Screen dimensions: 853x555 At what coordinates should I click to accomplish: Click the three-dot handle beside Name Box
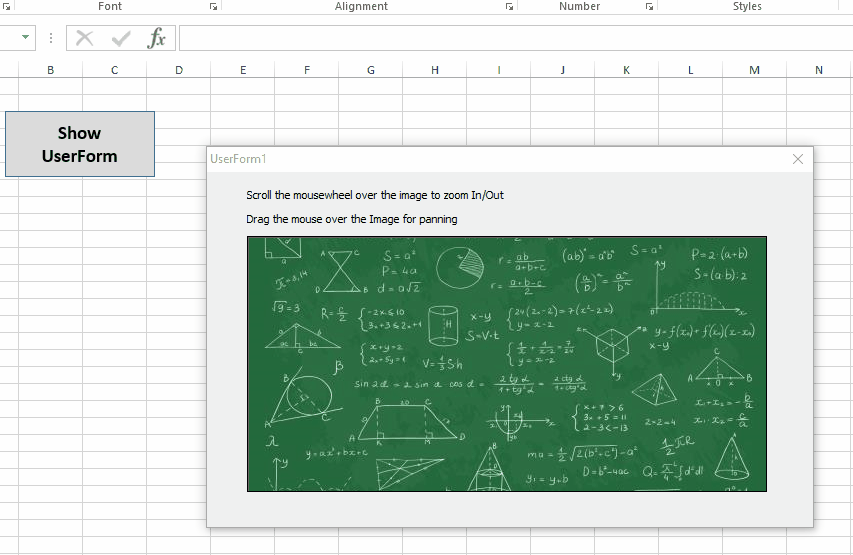(51, 38)
